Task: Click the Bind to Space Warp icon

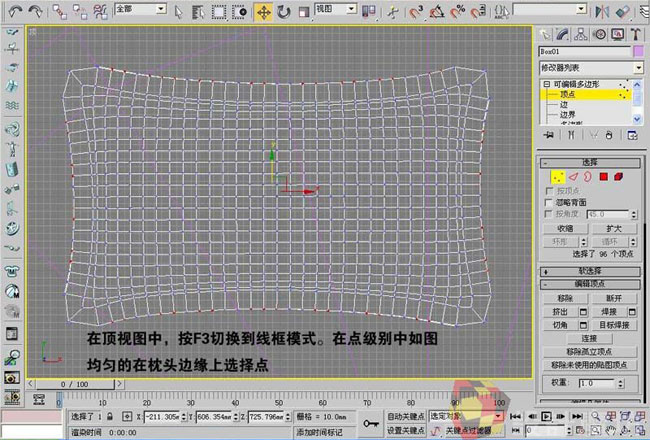Action: click(x=100, y=12)
